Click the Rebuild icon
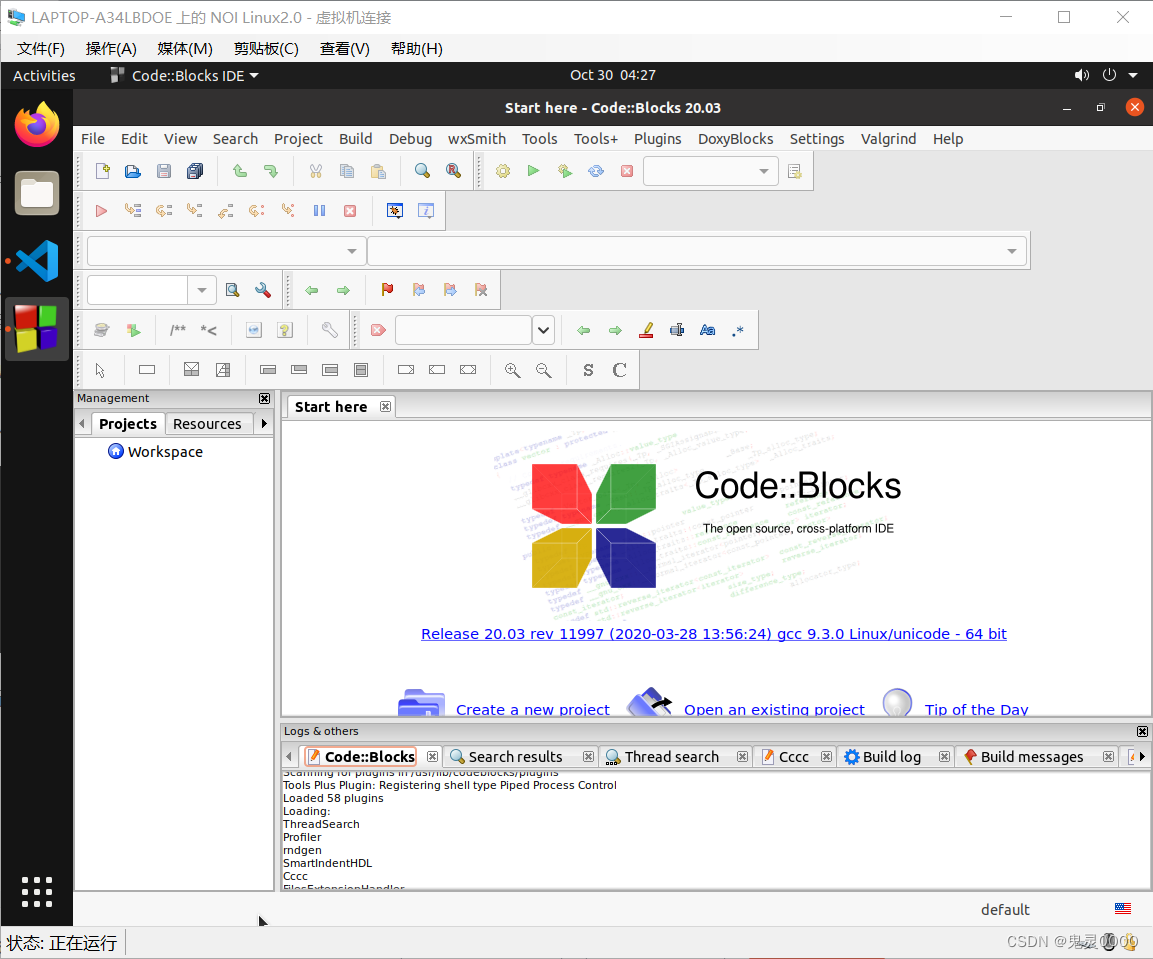 (x=596, y=171)
